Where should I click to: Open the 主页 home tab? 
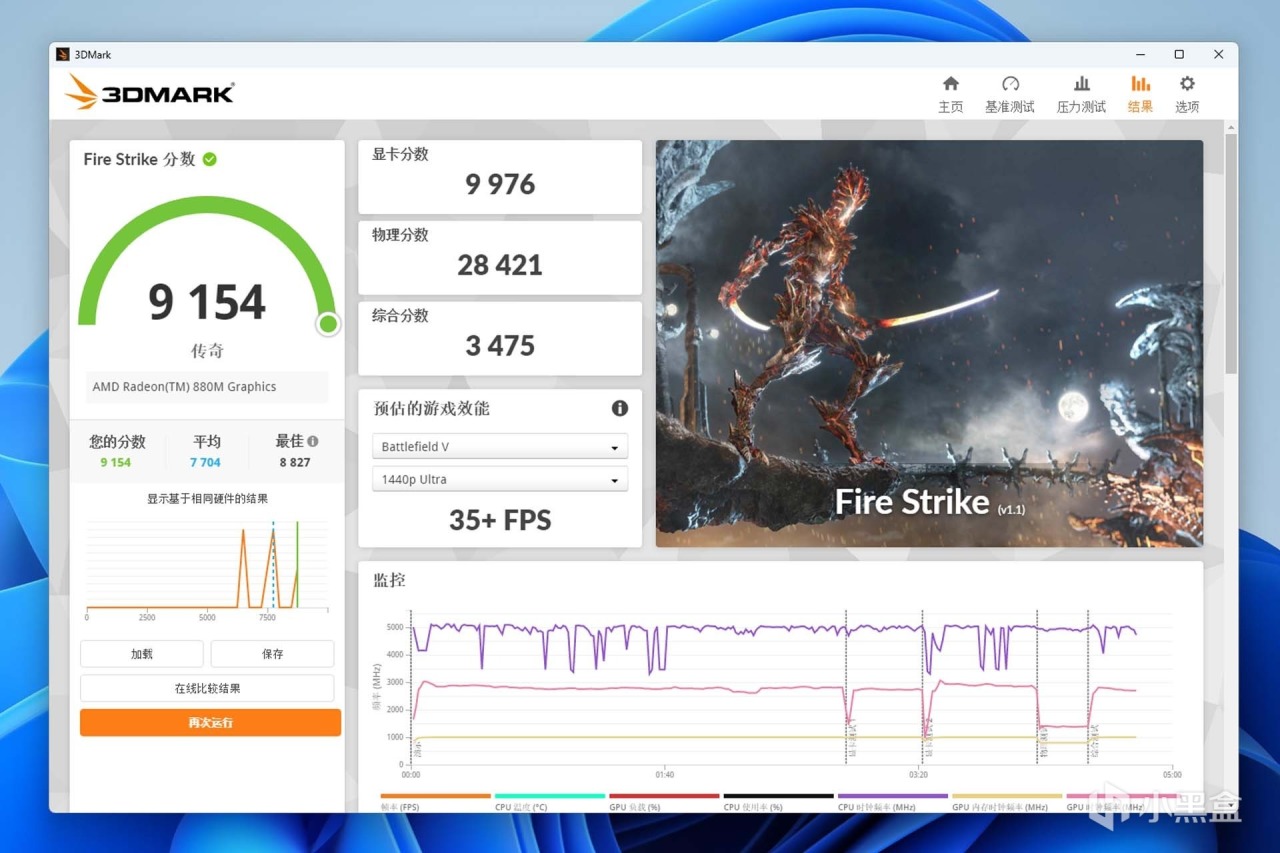[x=950, y=94]
